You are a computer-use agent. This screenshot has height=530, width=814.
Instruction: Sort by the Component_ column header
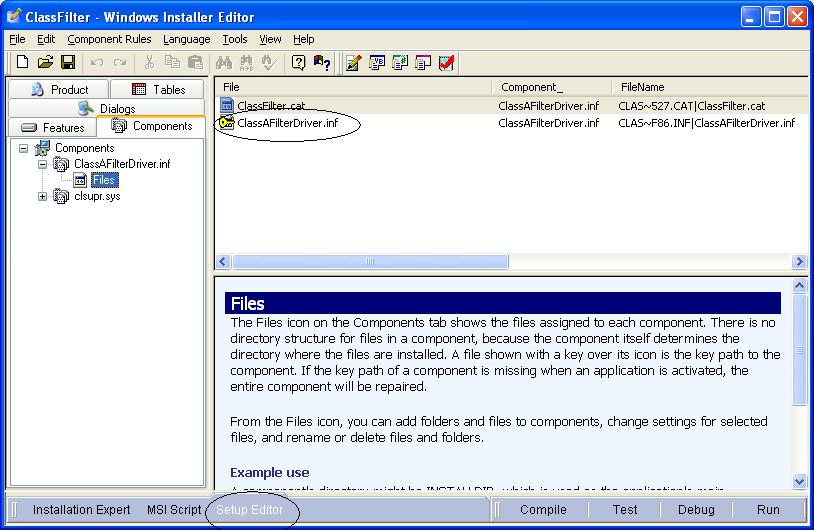551,87
